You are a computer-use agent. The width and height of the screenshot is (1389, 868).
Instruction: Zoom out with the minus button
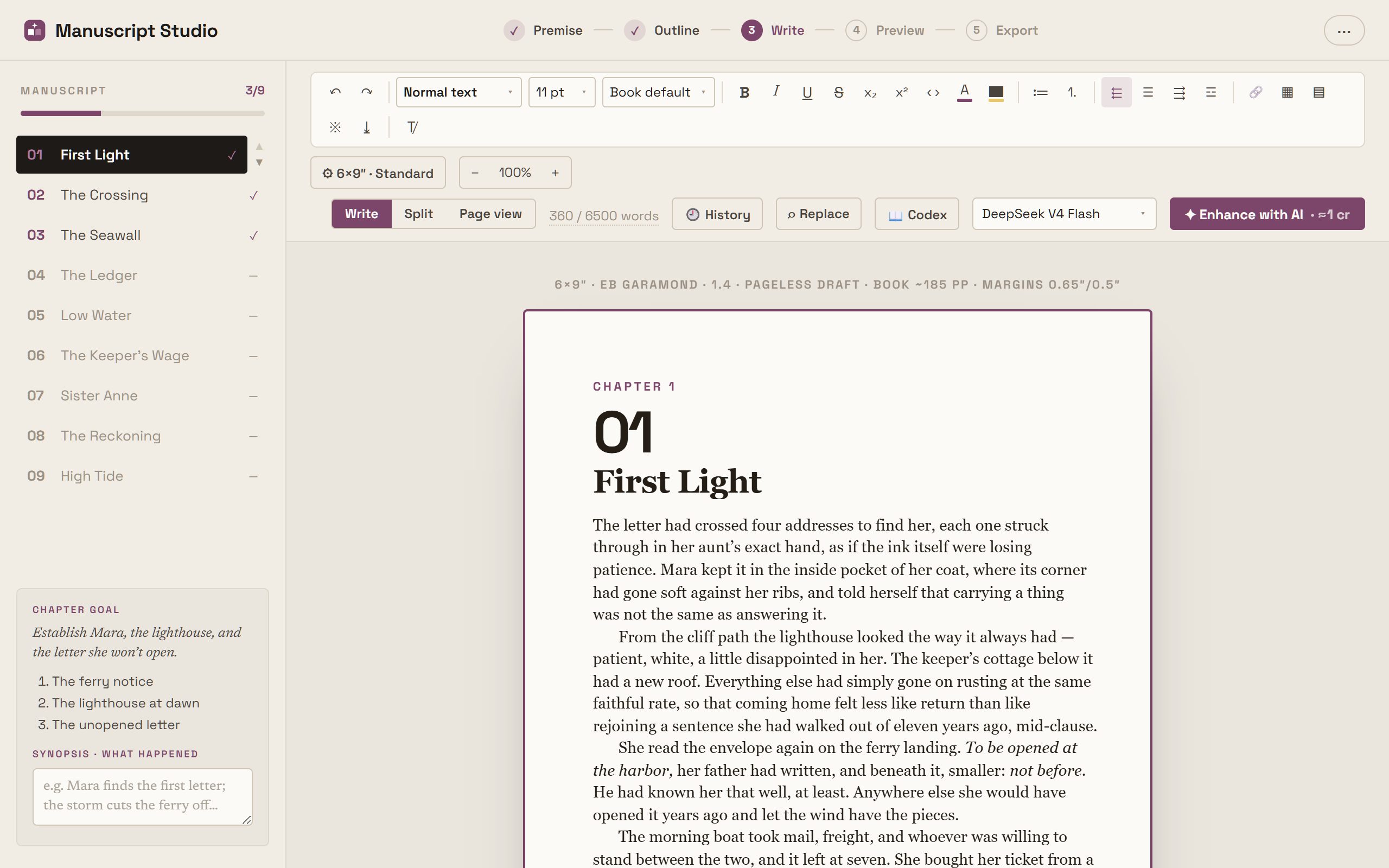(475, 172)
